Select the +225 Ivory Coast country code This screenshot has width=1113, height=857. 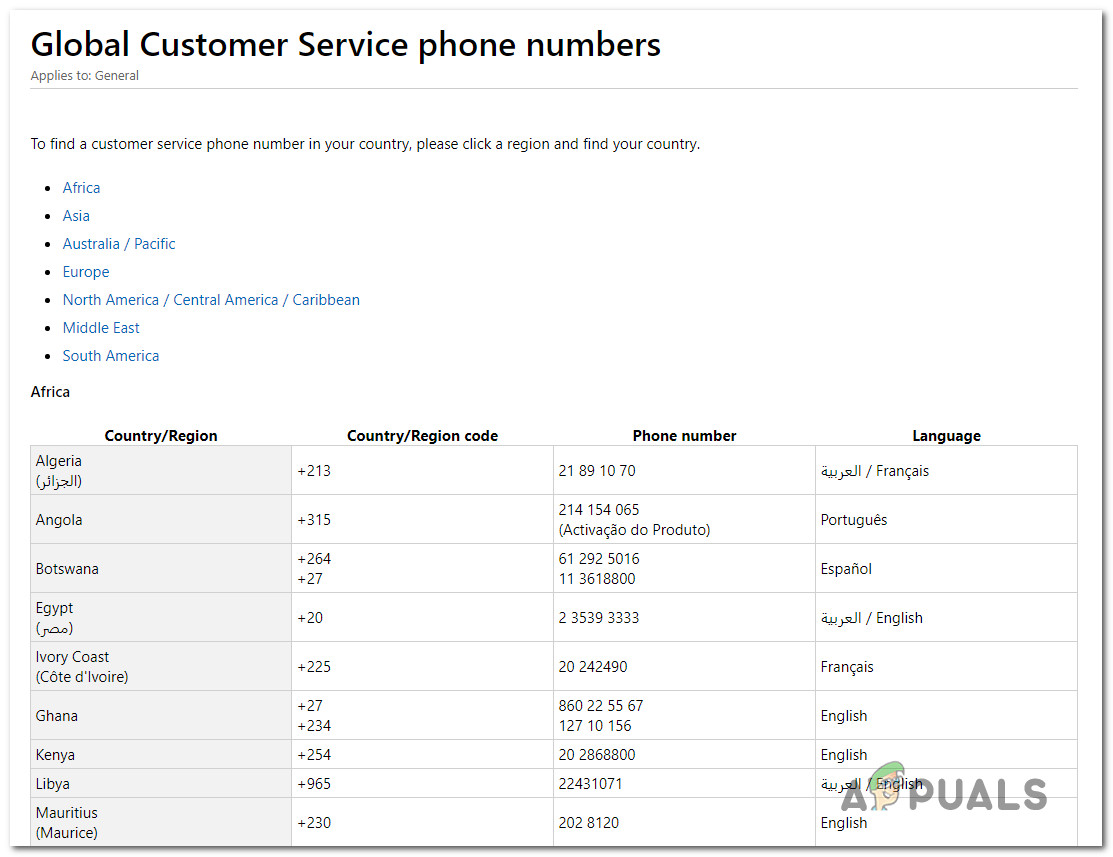click(314, 667)
